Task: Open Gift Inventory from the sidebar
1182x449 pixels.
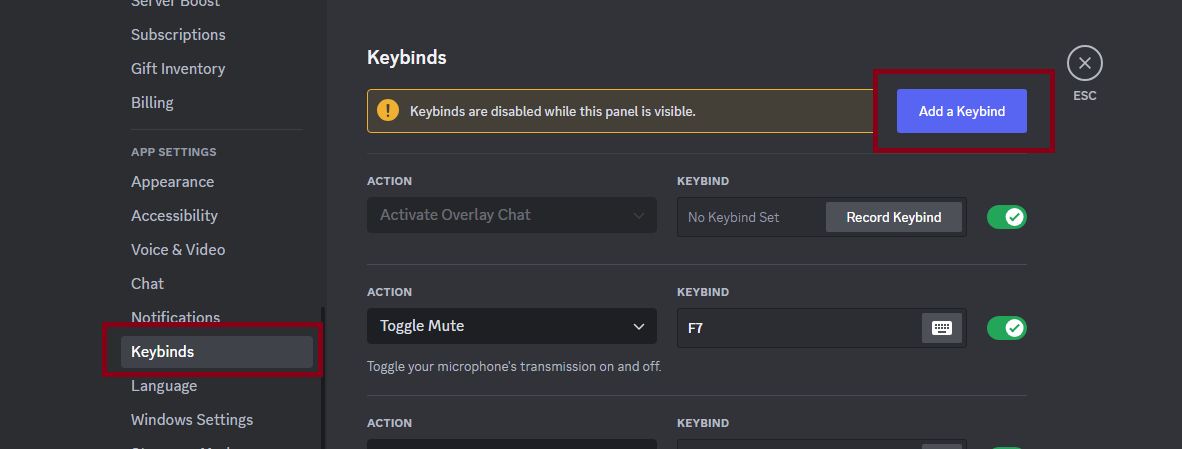Action: (x=178, y=69)
